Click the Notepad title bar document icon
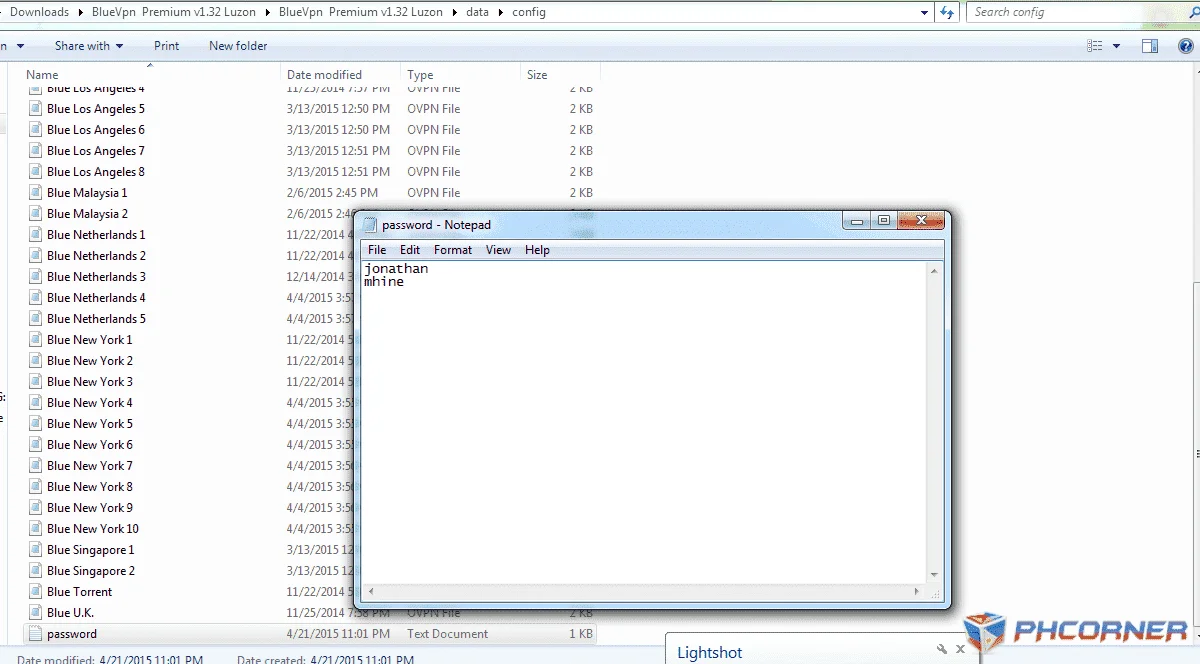Screen dimensions: 1200x664 [x=370, y=225]
